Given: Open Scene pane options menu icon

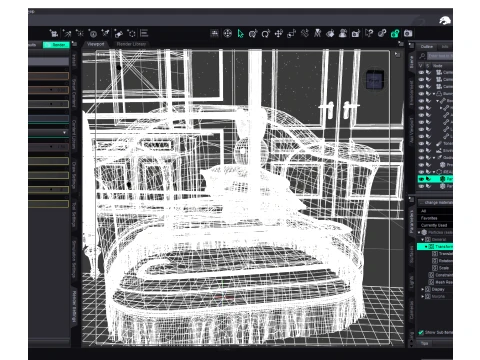Looking at the screenshot, I should point(412,45).
